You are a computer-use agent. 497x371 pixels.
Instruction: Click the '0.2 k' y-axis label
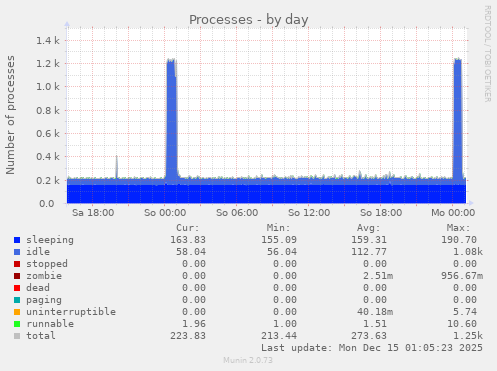48,180
